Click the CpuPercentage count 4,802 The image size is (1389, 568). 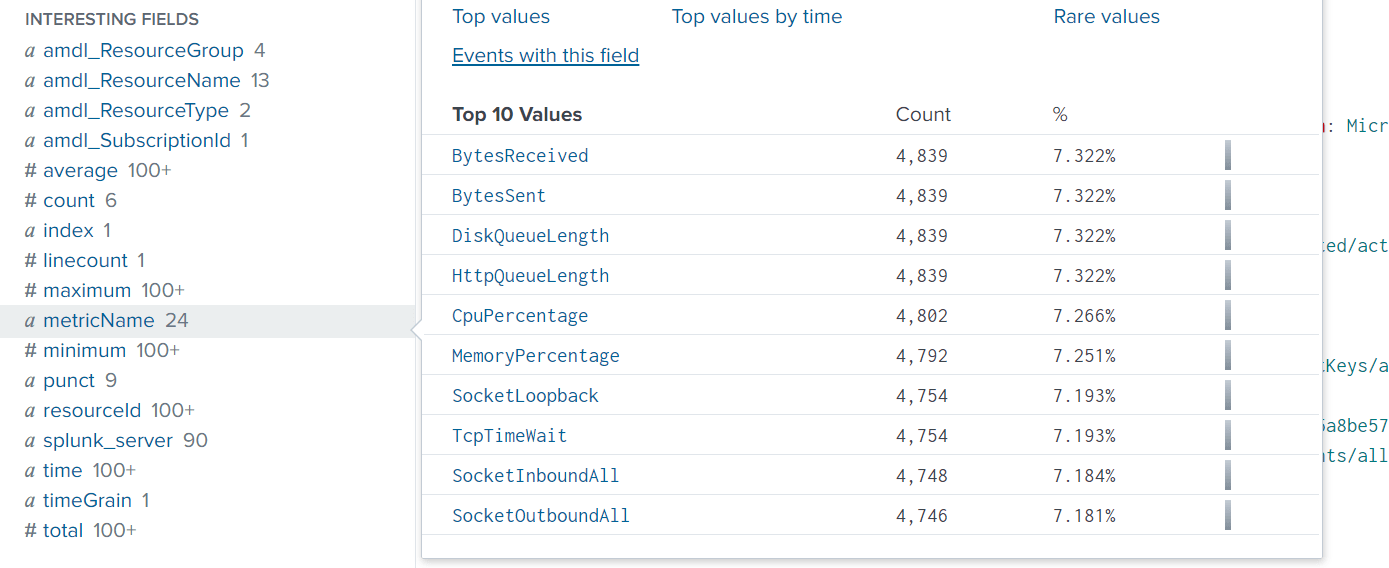922,316
